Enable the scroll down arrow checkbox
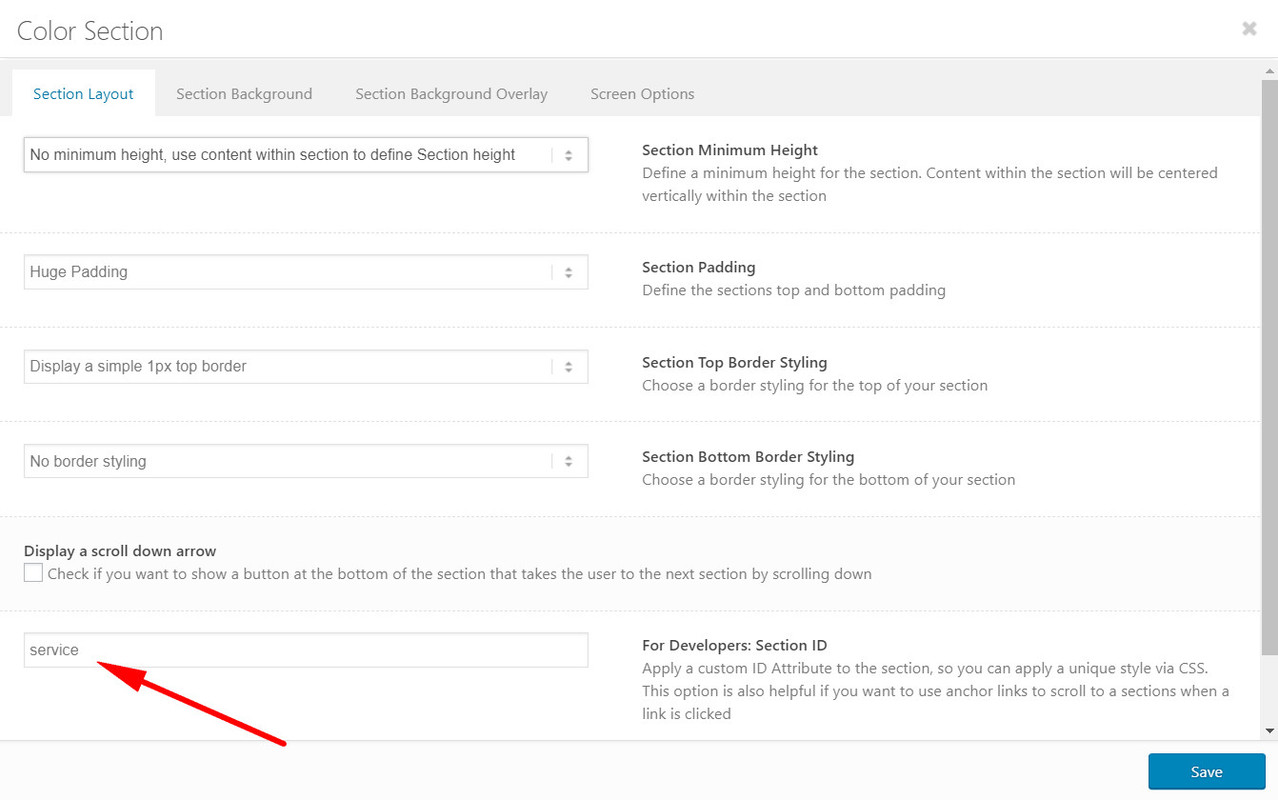 coord(34,573)
